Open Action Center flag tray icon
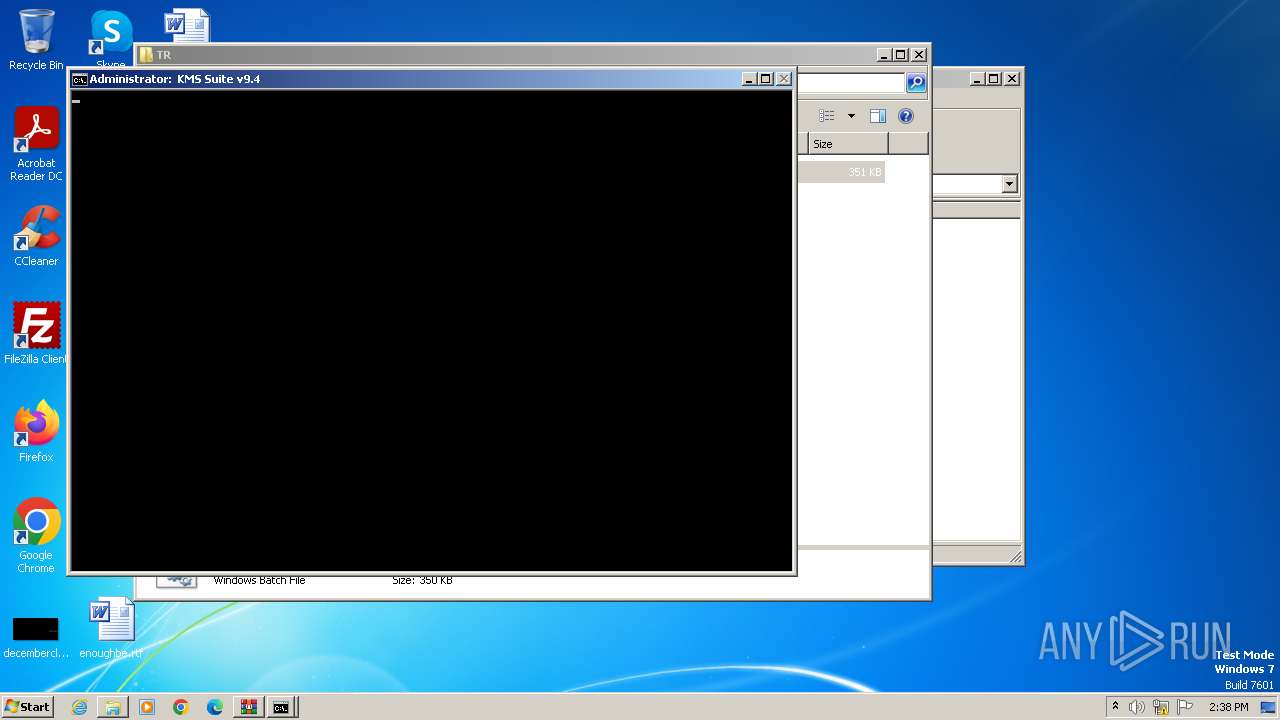1280x720 pixels. 1185,707
